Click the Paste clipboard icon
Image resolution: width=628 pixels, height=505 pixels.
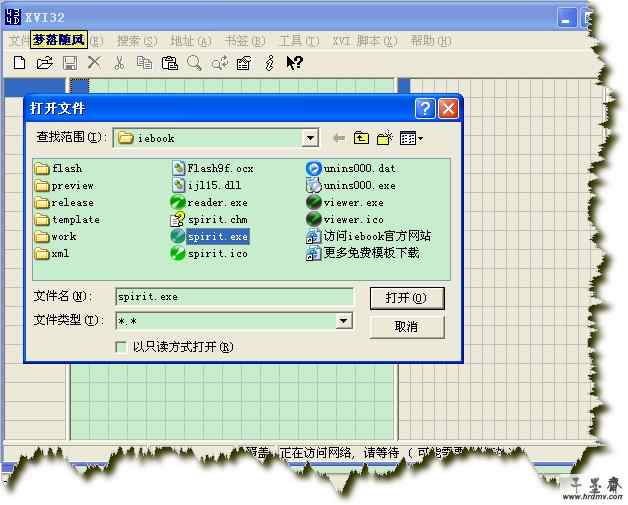coord(169,63)
